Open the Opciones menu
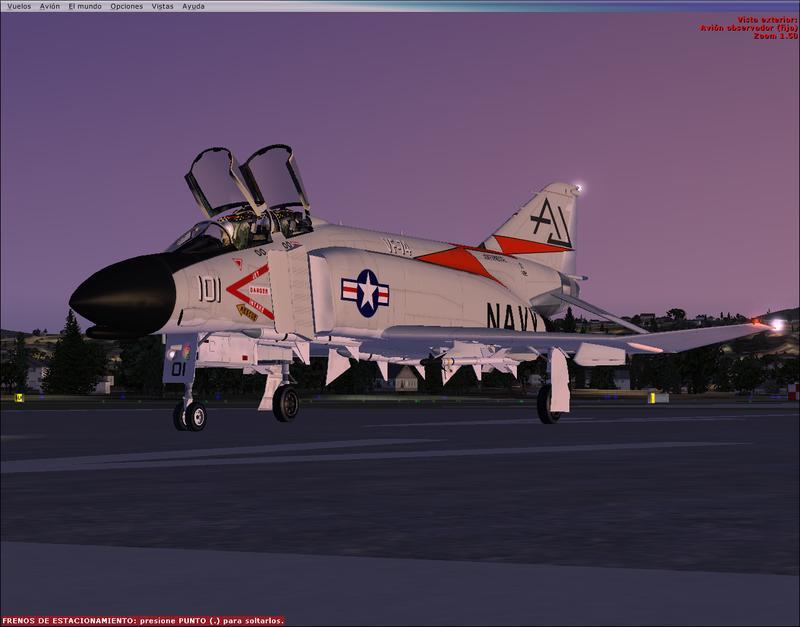 pyautogui.click(x=127, y=7)
